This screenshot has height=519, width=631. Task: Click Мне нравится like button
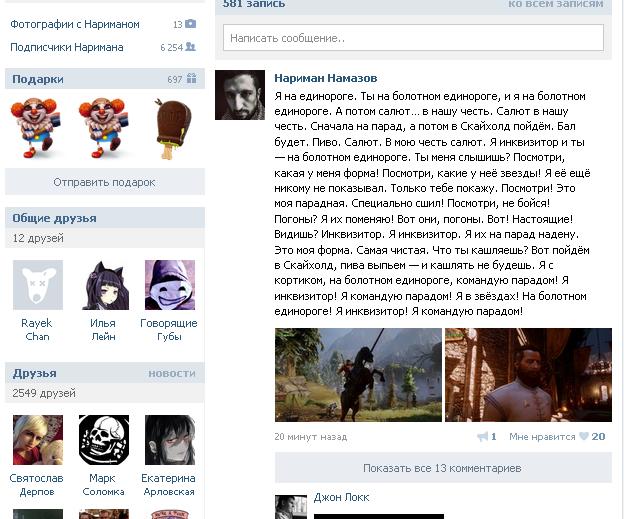tap(542, 437)
